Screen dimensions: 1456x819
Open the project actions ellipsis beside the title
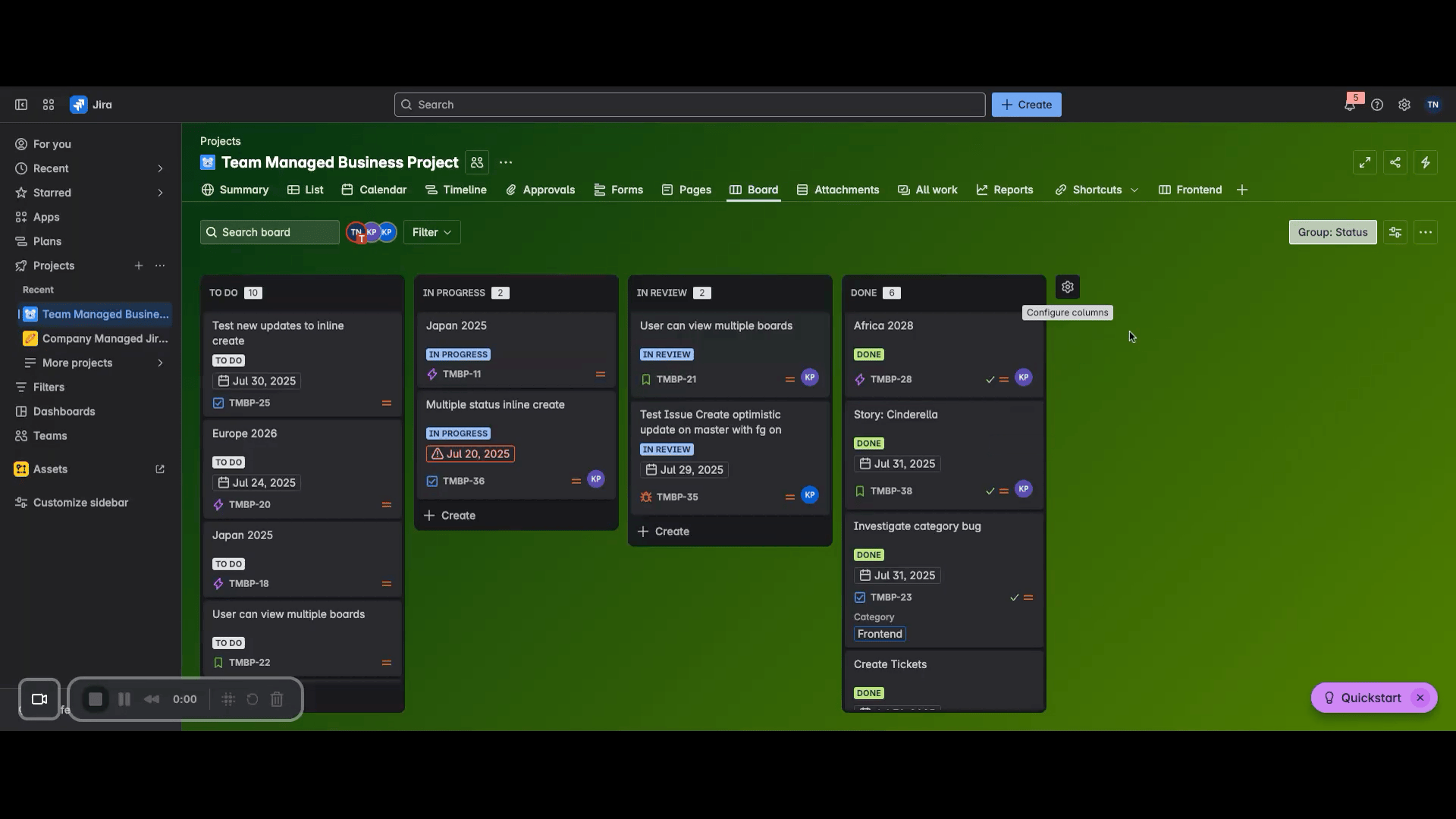506,162
